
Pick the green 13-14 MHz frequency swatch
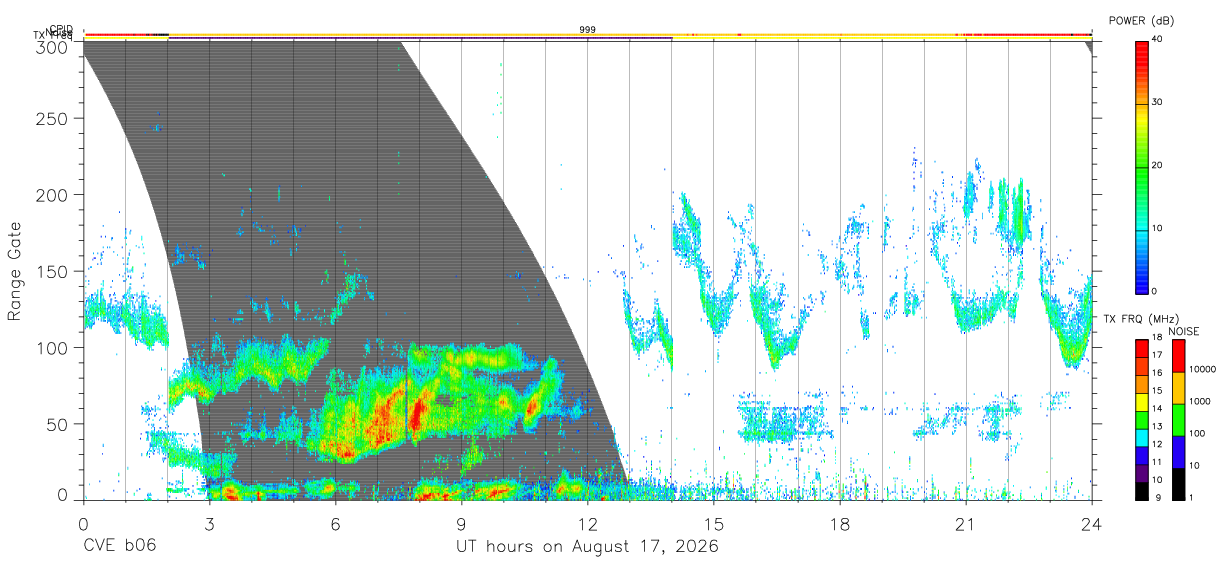click(x=1143, y=419)
